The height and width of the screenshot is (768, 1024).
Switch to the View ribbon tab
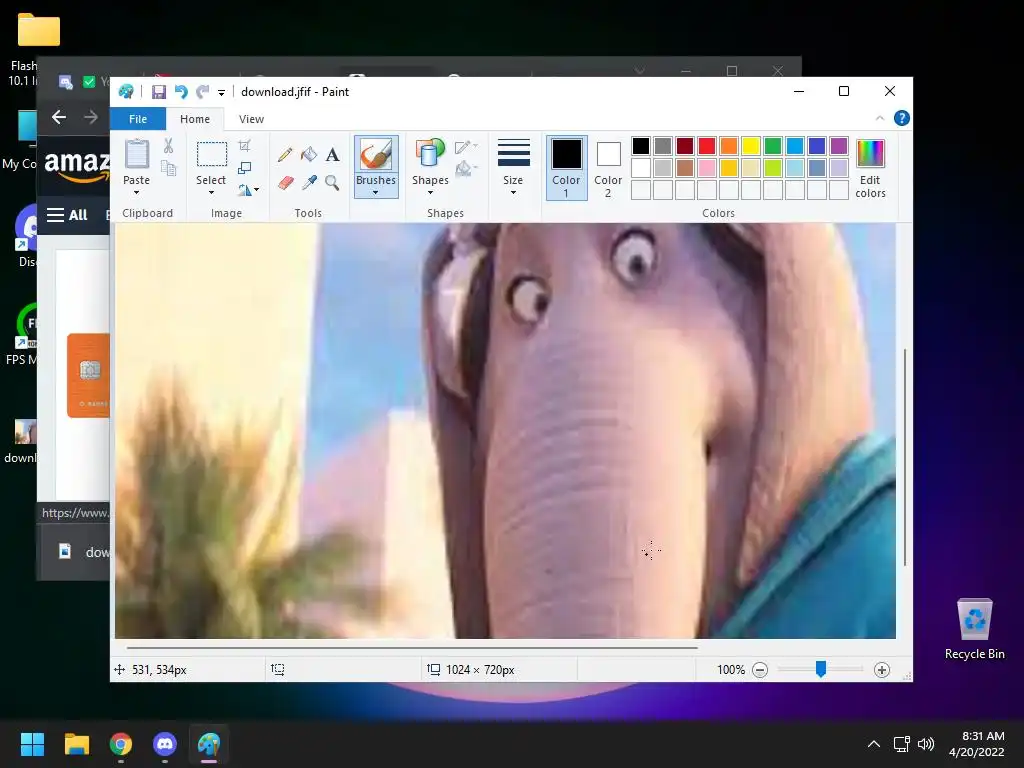tap(251, 119)
